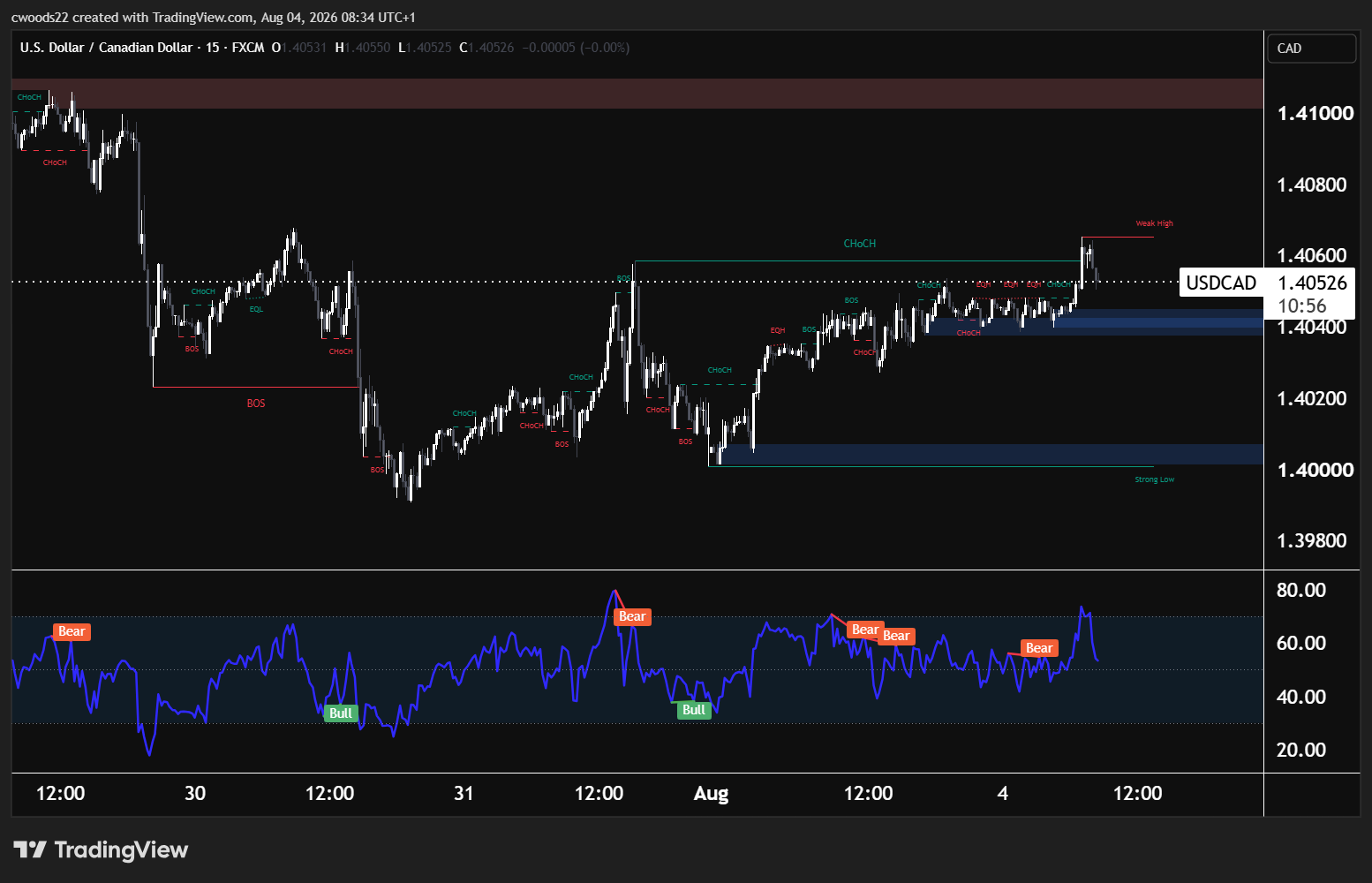The image size is (1372, 883).
Task: Click the 4 date label on time axis
Action: (x=1002, y=793)
